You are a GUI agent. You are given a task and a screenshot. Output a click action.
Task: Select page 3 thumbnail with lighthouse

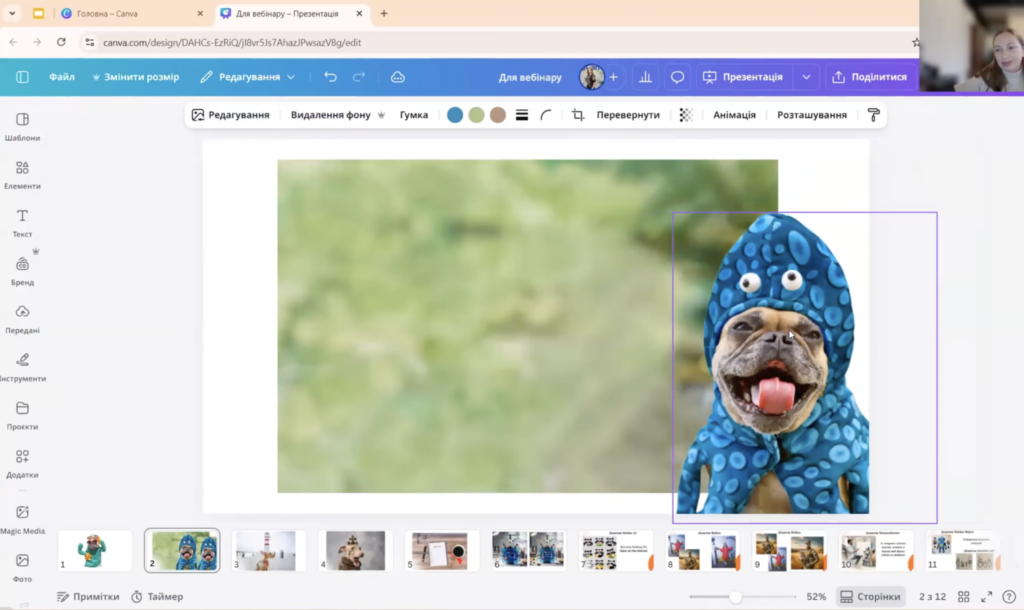pos(269,551)
